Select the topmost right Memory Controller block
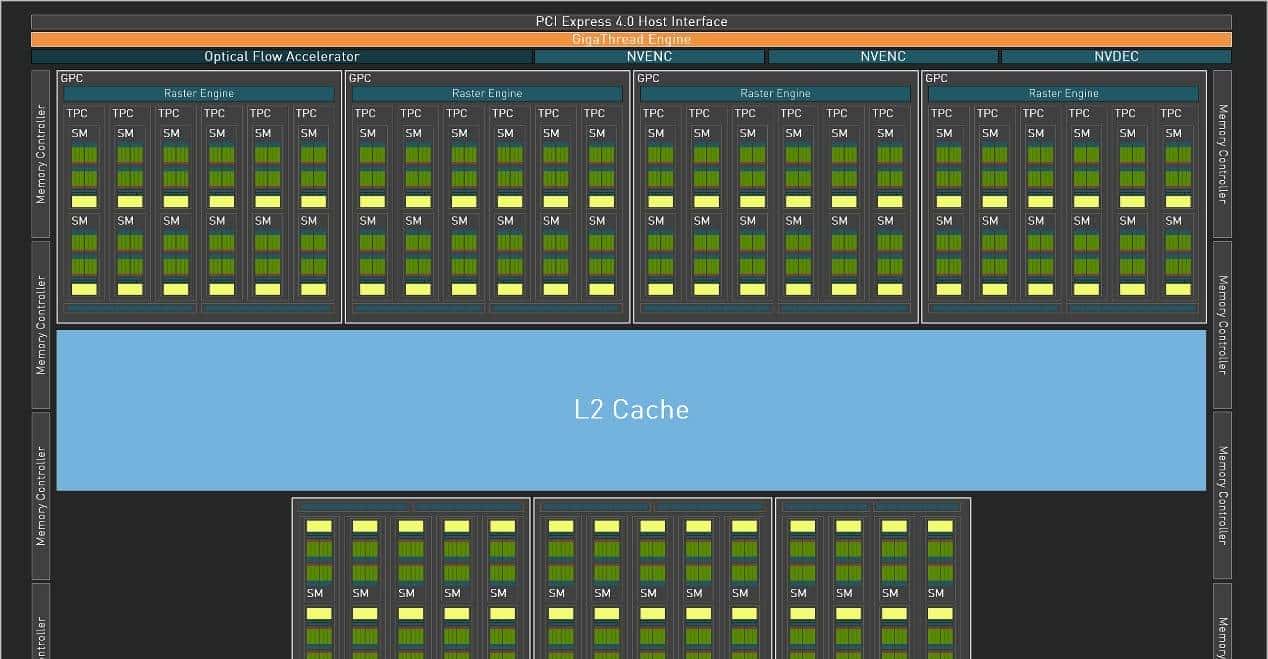 (x=1222, y=153)
